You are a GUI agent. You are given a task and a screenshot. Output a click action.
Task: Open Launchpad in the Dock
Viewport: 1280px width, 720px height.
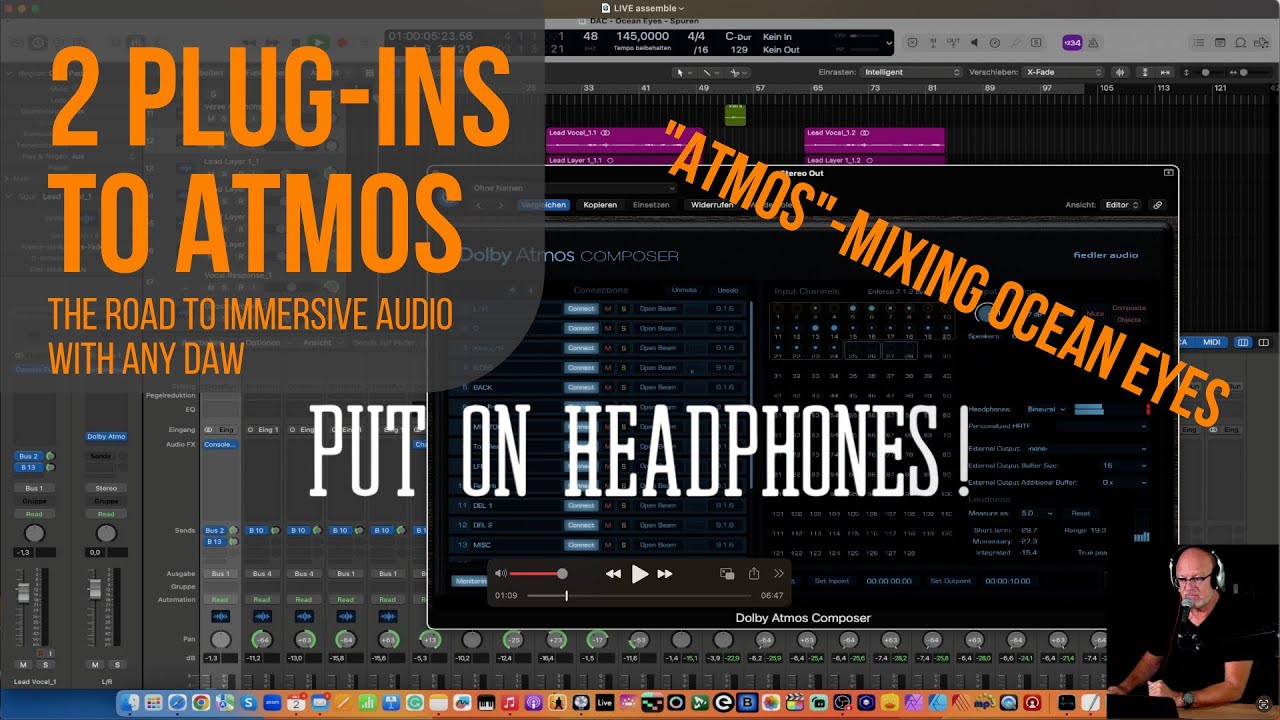click(x=154, y=704)
